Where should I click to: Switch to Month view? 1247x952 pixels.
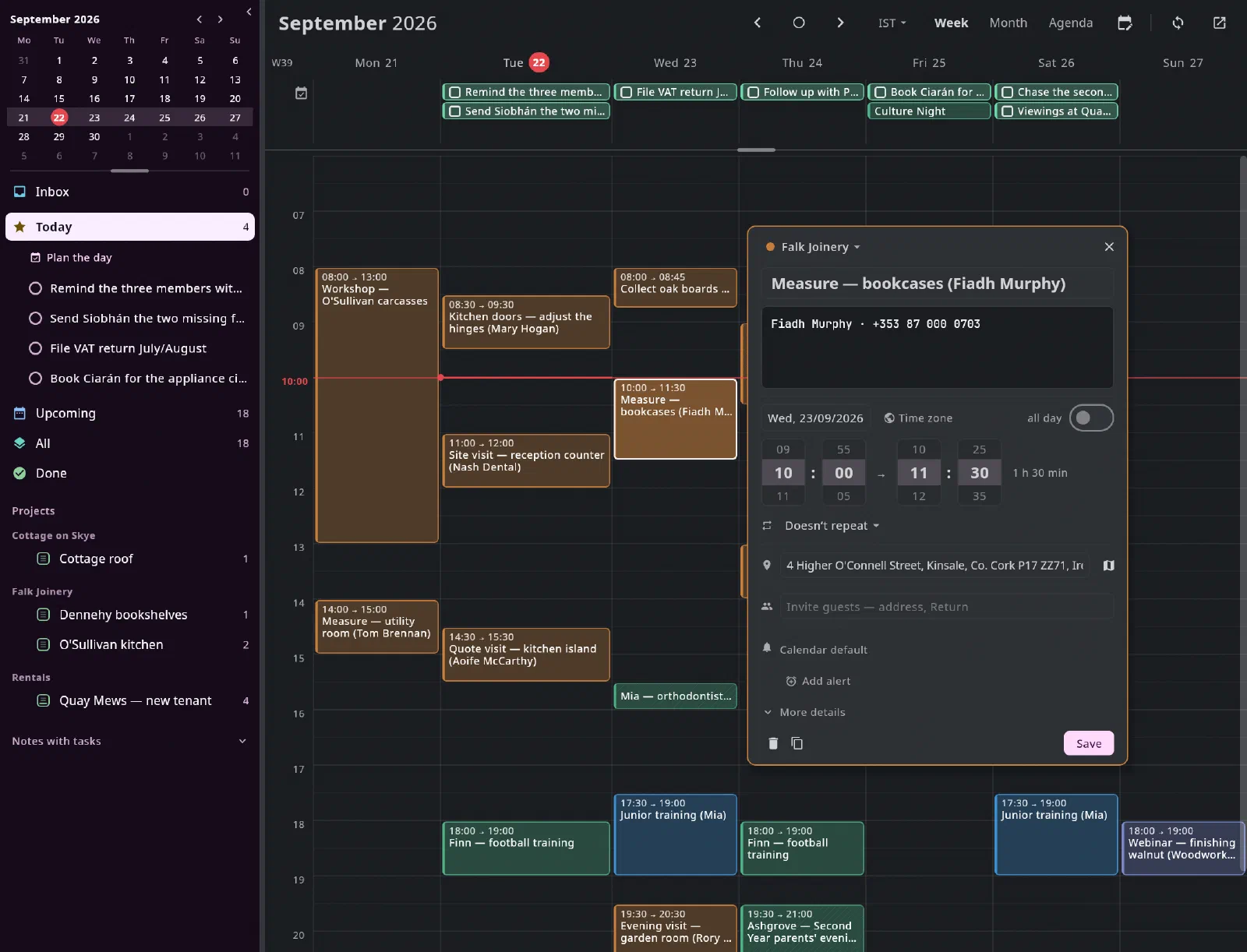pos(1009,23)
